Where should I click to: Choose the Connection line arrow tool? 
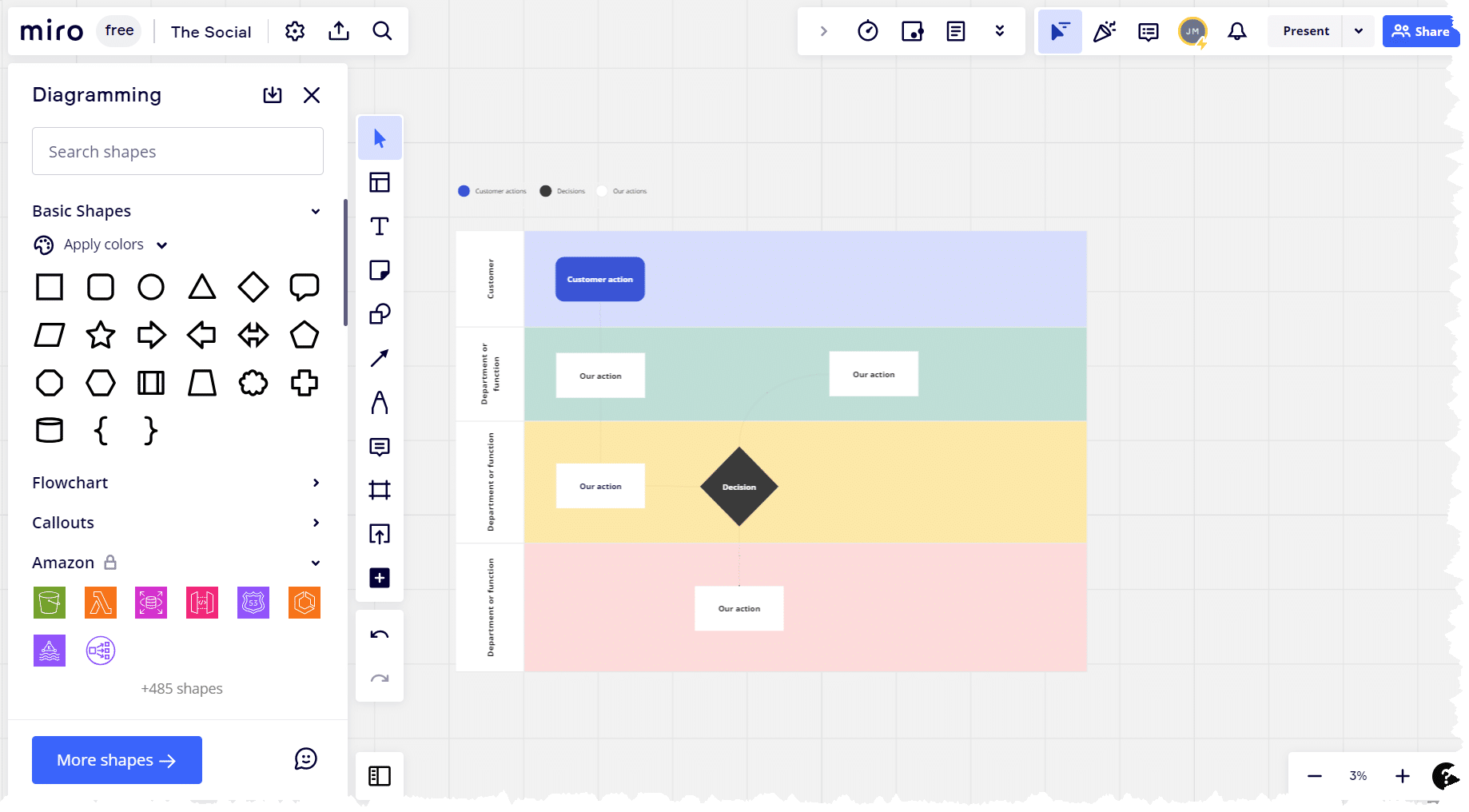[x=380, y=358]
